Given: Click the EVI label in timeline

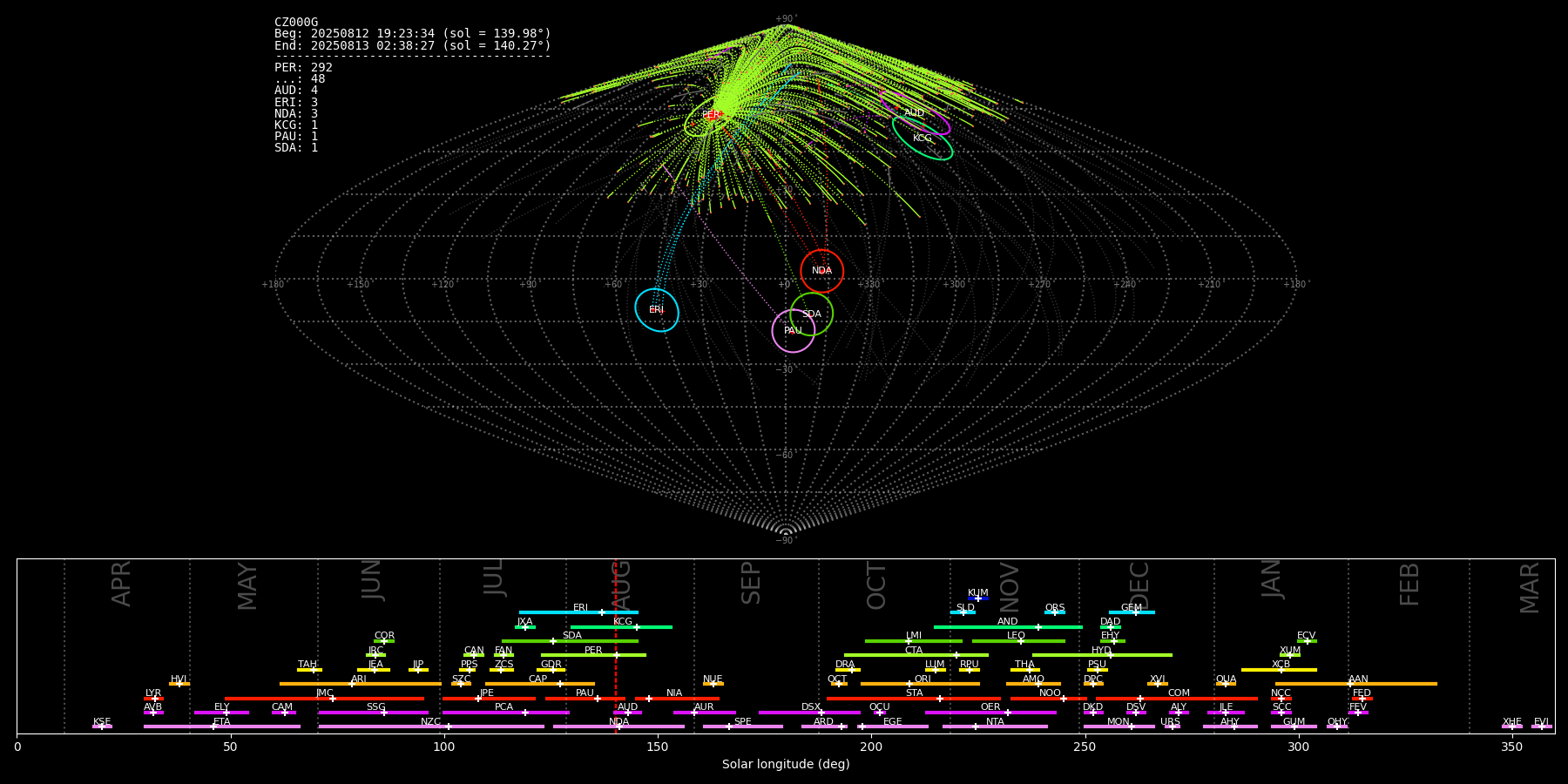Looking at the screenshot, I should pos(1541,722).
